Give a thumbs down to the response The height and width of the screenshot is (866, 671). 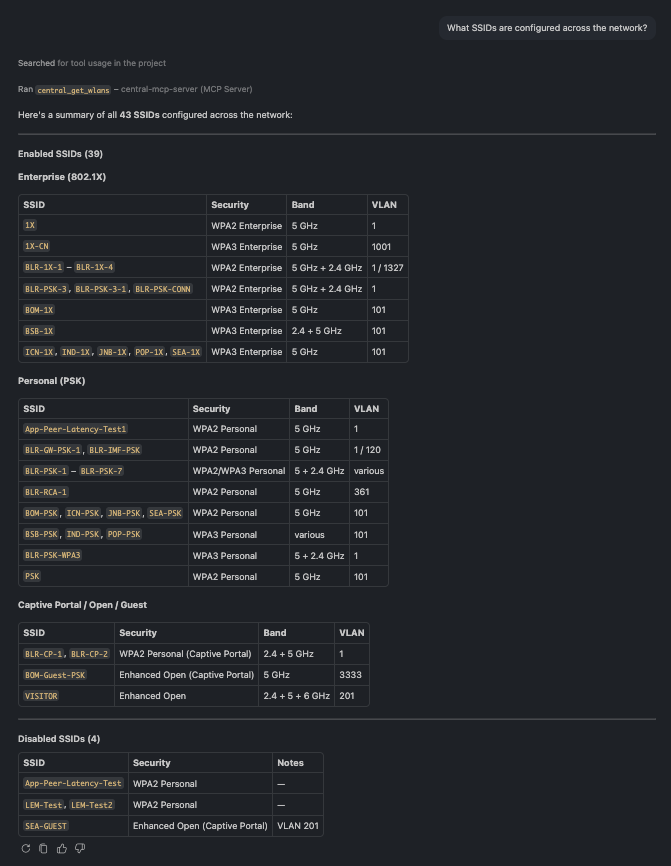(x=80, y=848)
